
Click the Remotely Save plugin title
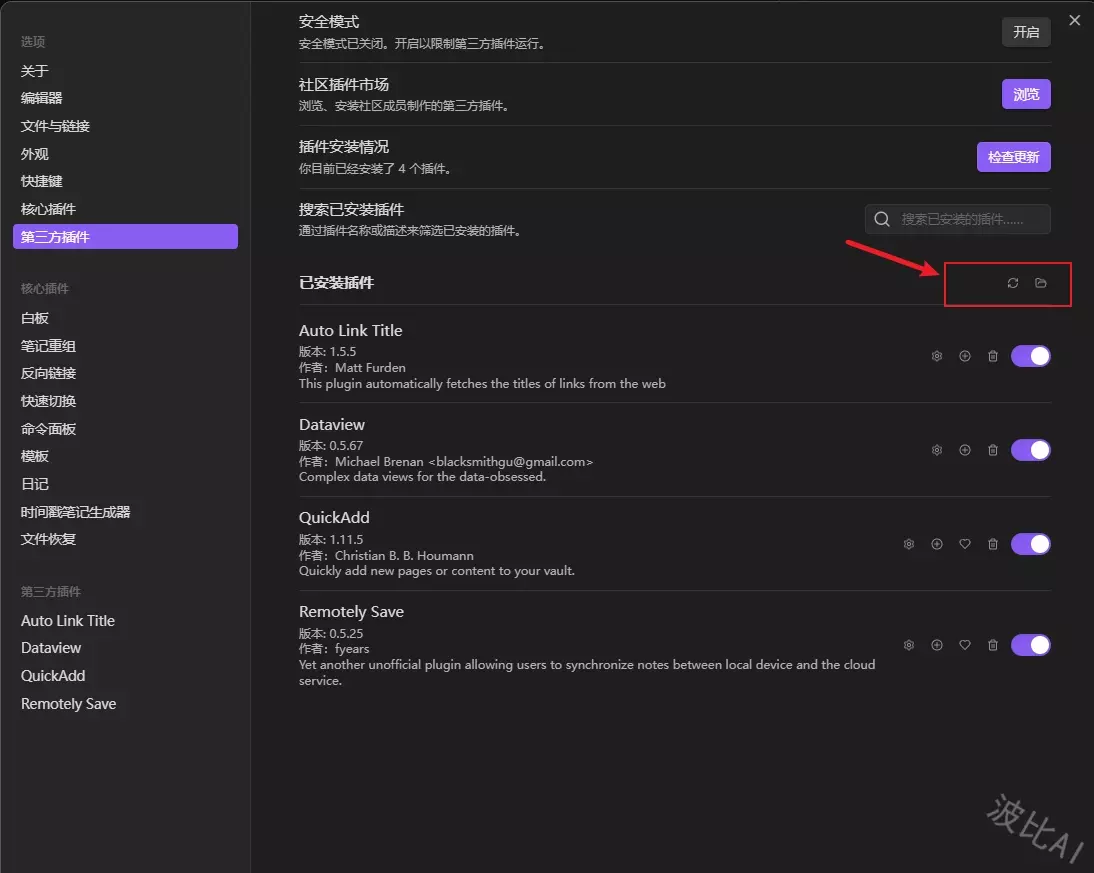click(352, 612)
